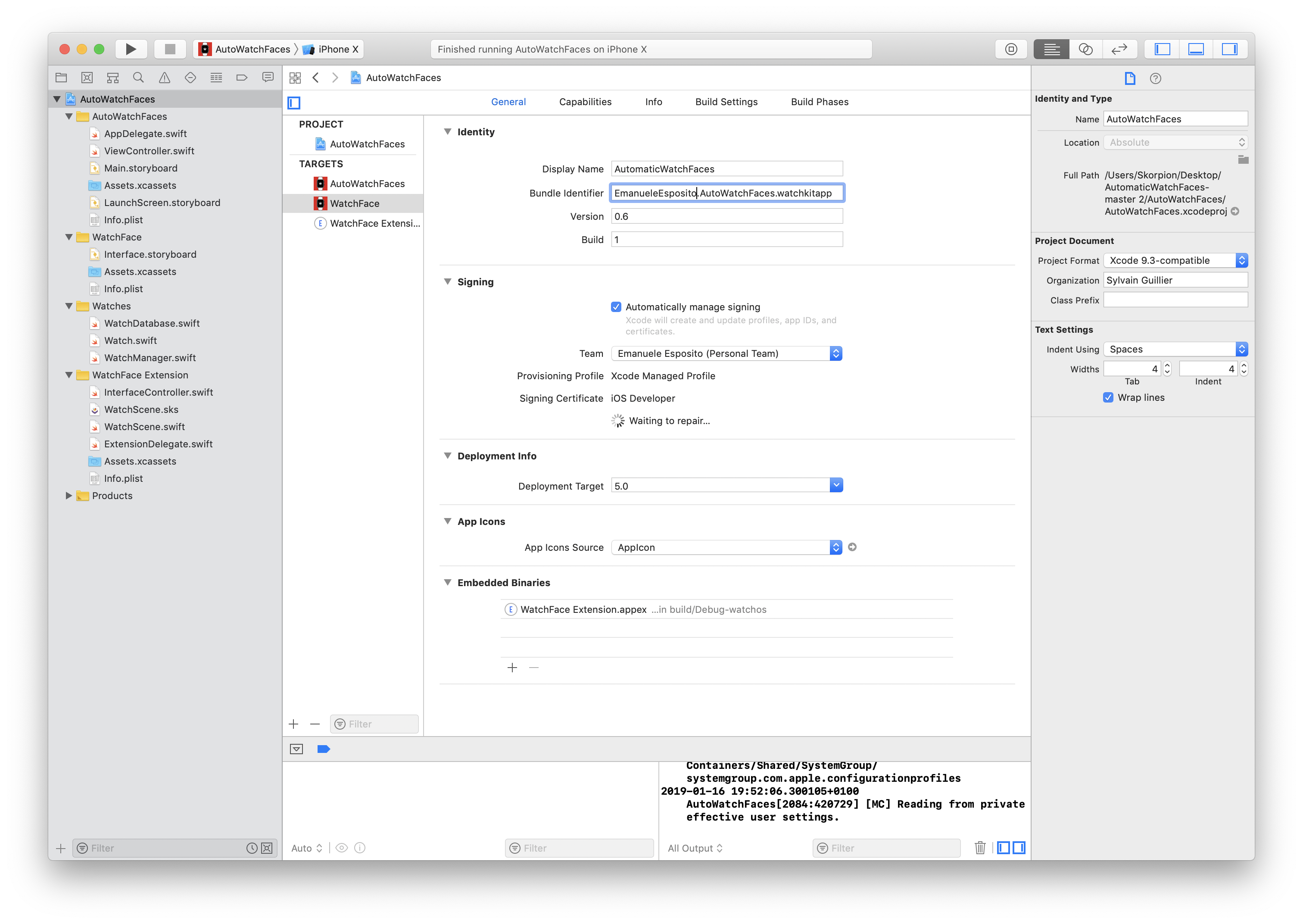Screen dimensions: 1303x924
Task: Hide the debug area panel
Action: click(296, 749)
